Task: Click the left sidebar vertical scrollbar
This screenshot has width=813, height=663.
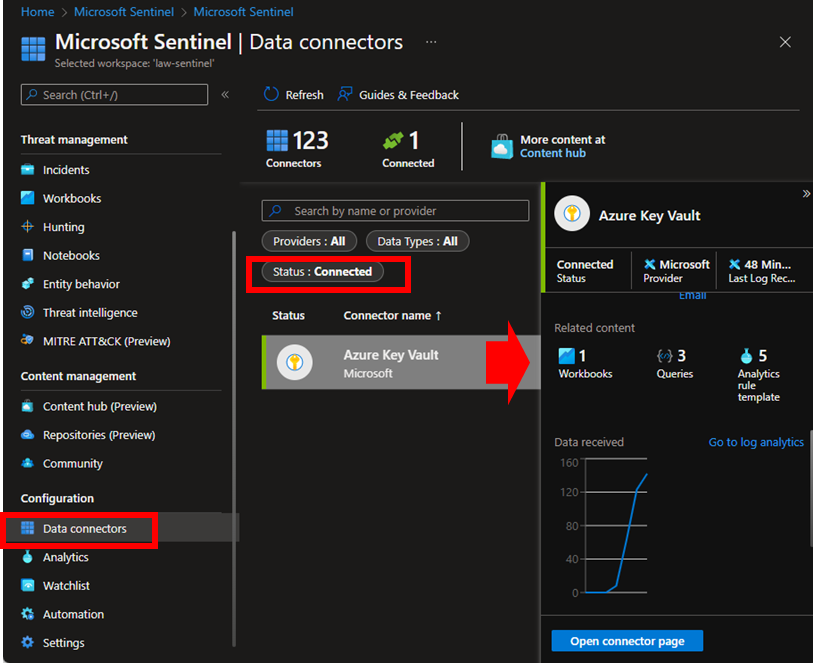Action: click(x=234, y=439)
